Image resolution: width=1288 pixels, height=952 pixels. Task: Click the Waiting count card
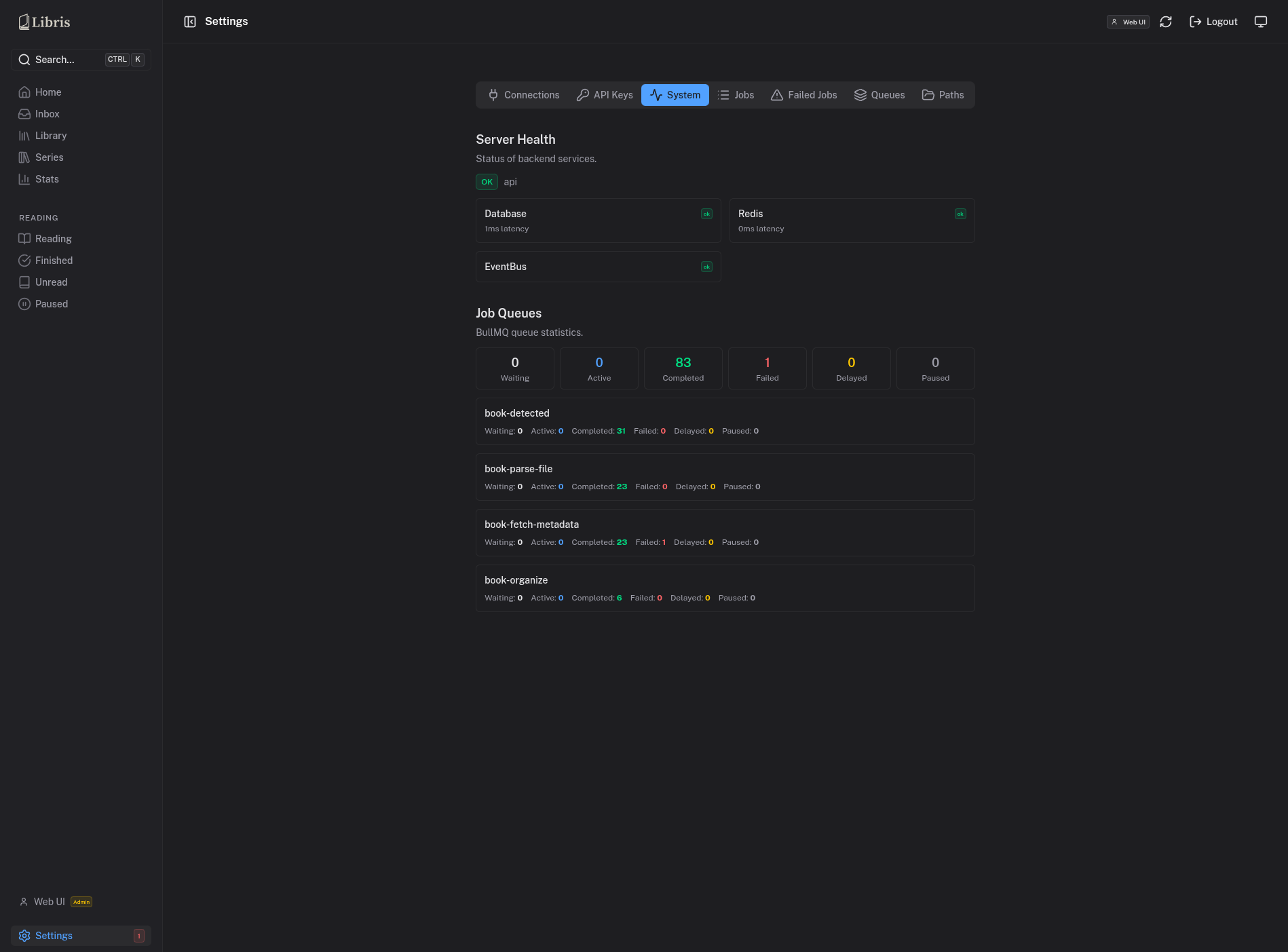(515, 368)
